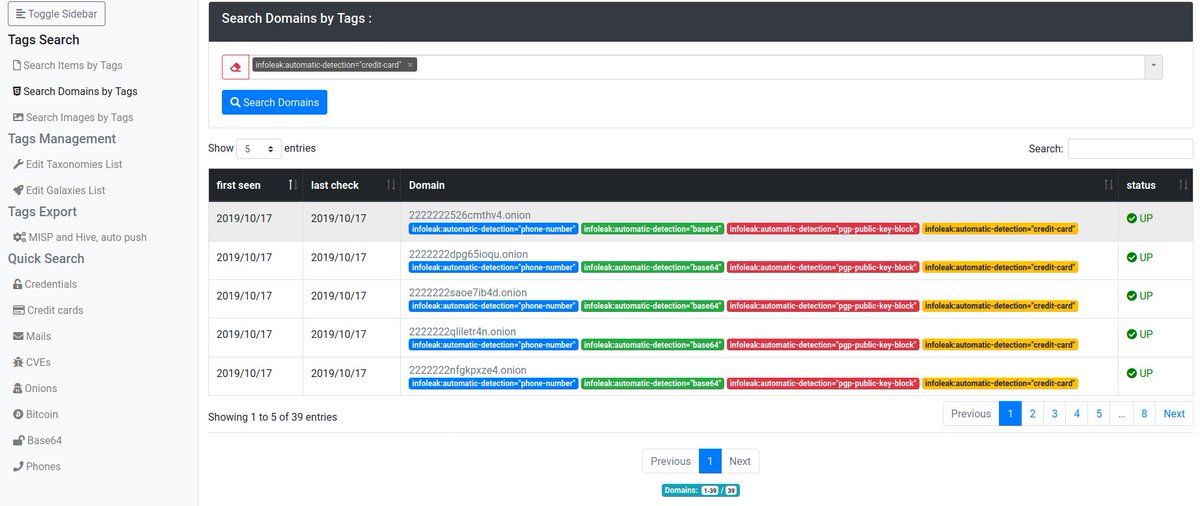
Task: Click the credit card icon in sidebar
Action: (x=18, y=310)
